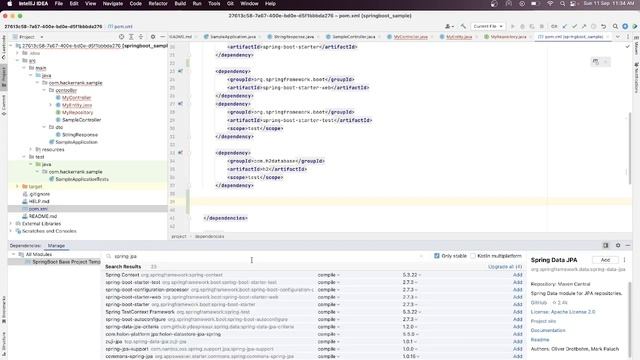Open Search Everywhere magnifier icon

pyautogui.click(x=615, y=26)
